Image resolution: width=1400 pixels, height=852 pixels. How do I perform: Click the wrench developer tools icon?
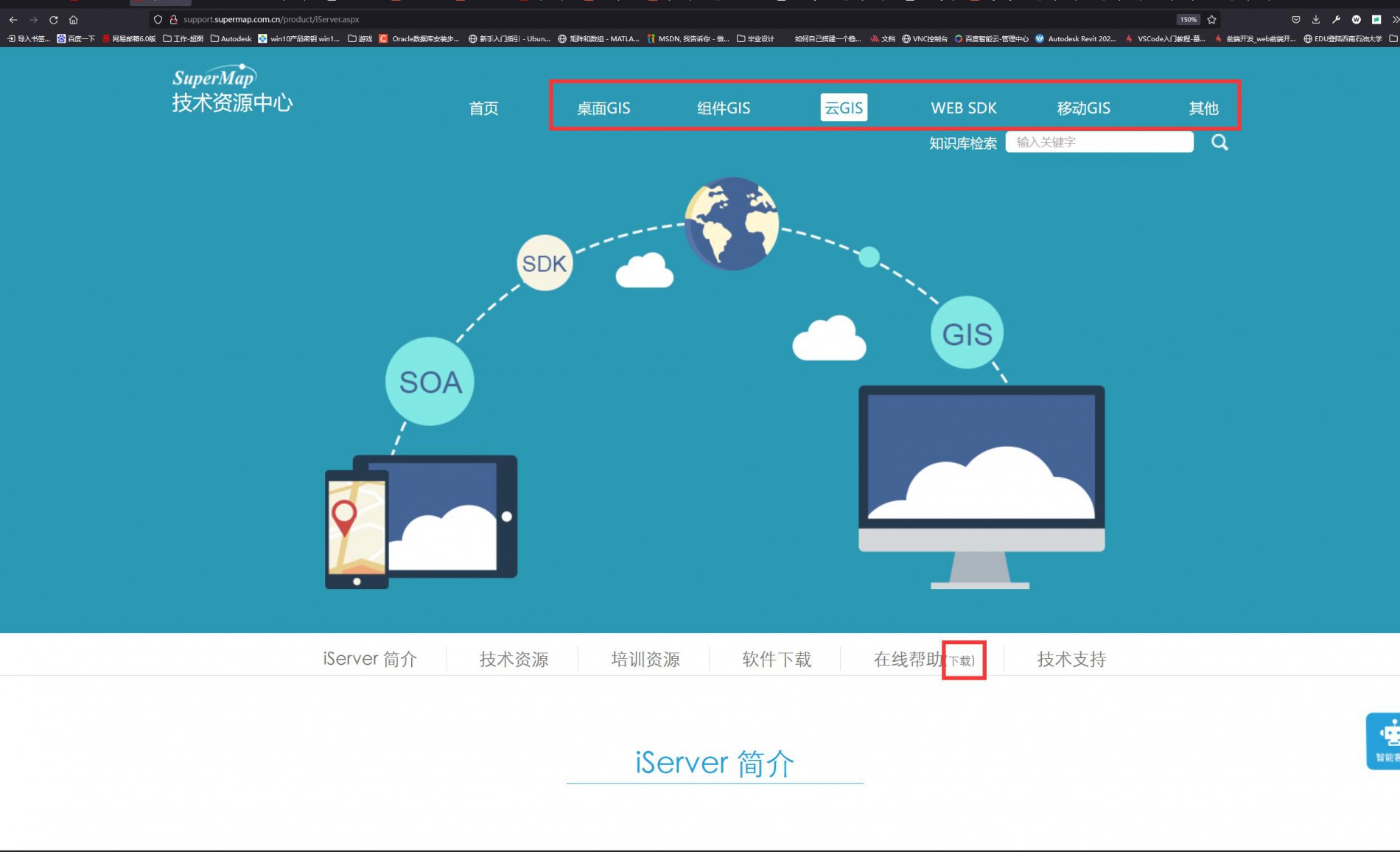[1336, 20]
